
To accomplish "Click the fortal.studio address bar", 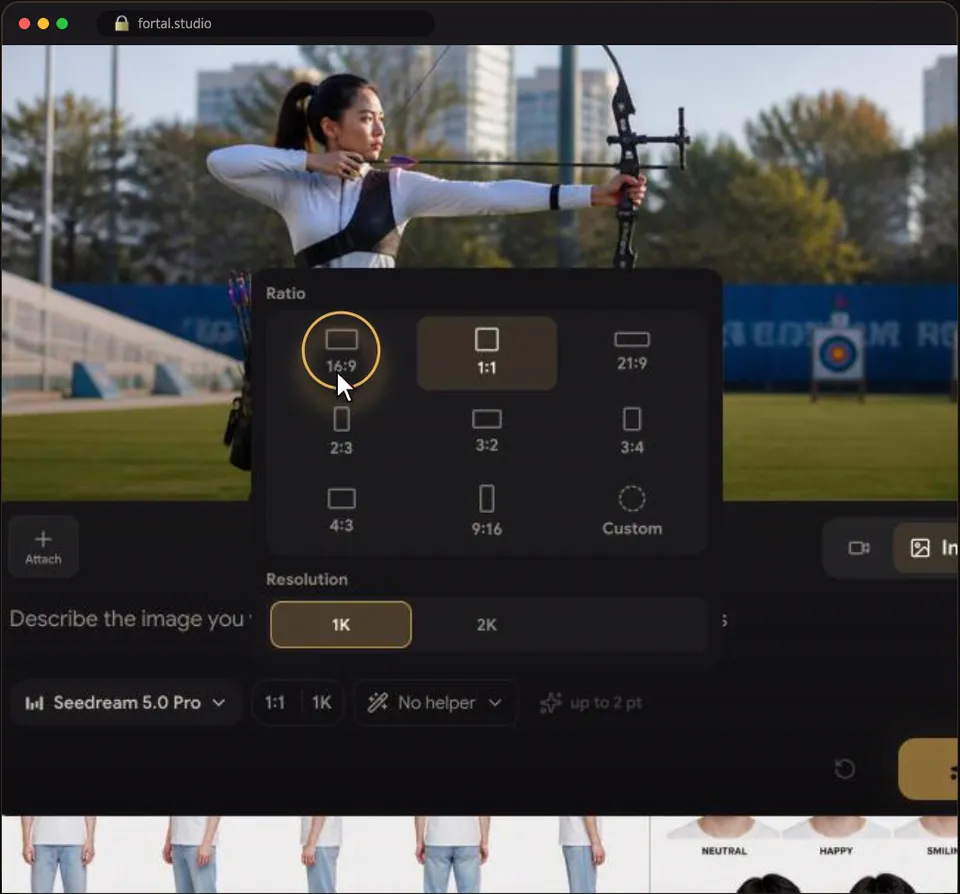I will point(266,23).
